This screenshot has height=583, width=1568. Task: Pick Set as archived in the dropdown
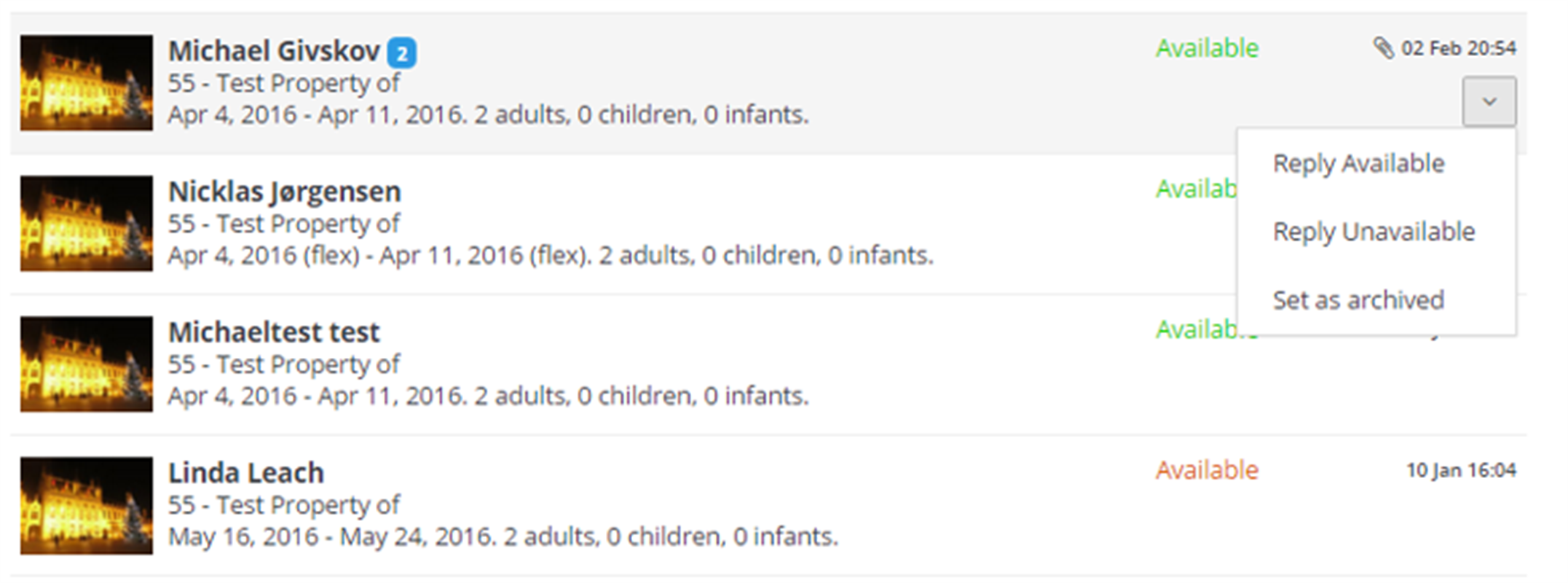click(1358, 300)
